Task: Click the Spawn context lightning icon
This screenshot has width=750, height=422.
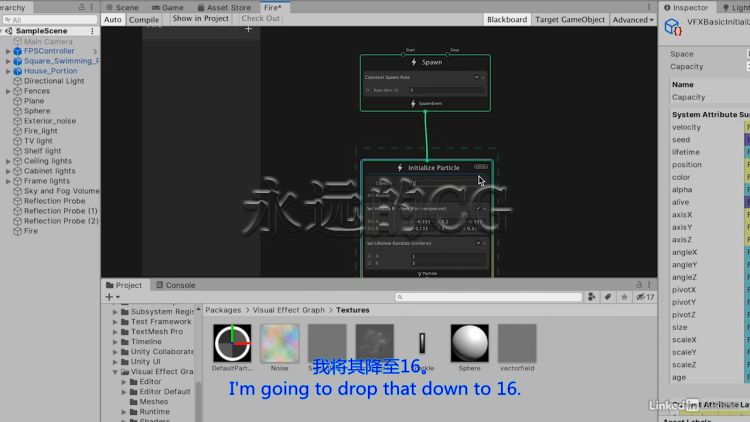Action: 414,62
